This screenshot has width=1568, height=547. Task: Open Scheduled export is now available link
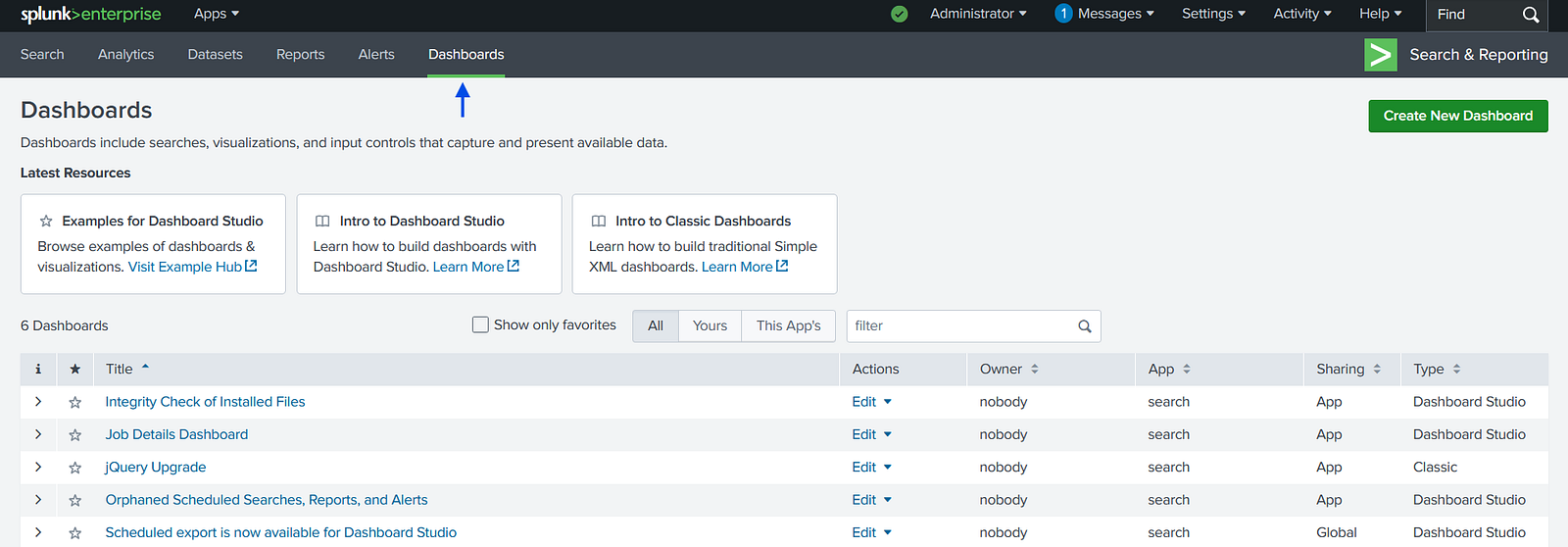point(281,532)
